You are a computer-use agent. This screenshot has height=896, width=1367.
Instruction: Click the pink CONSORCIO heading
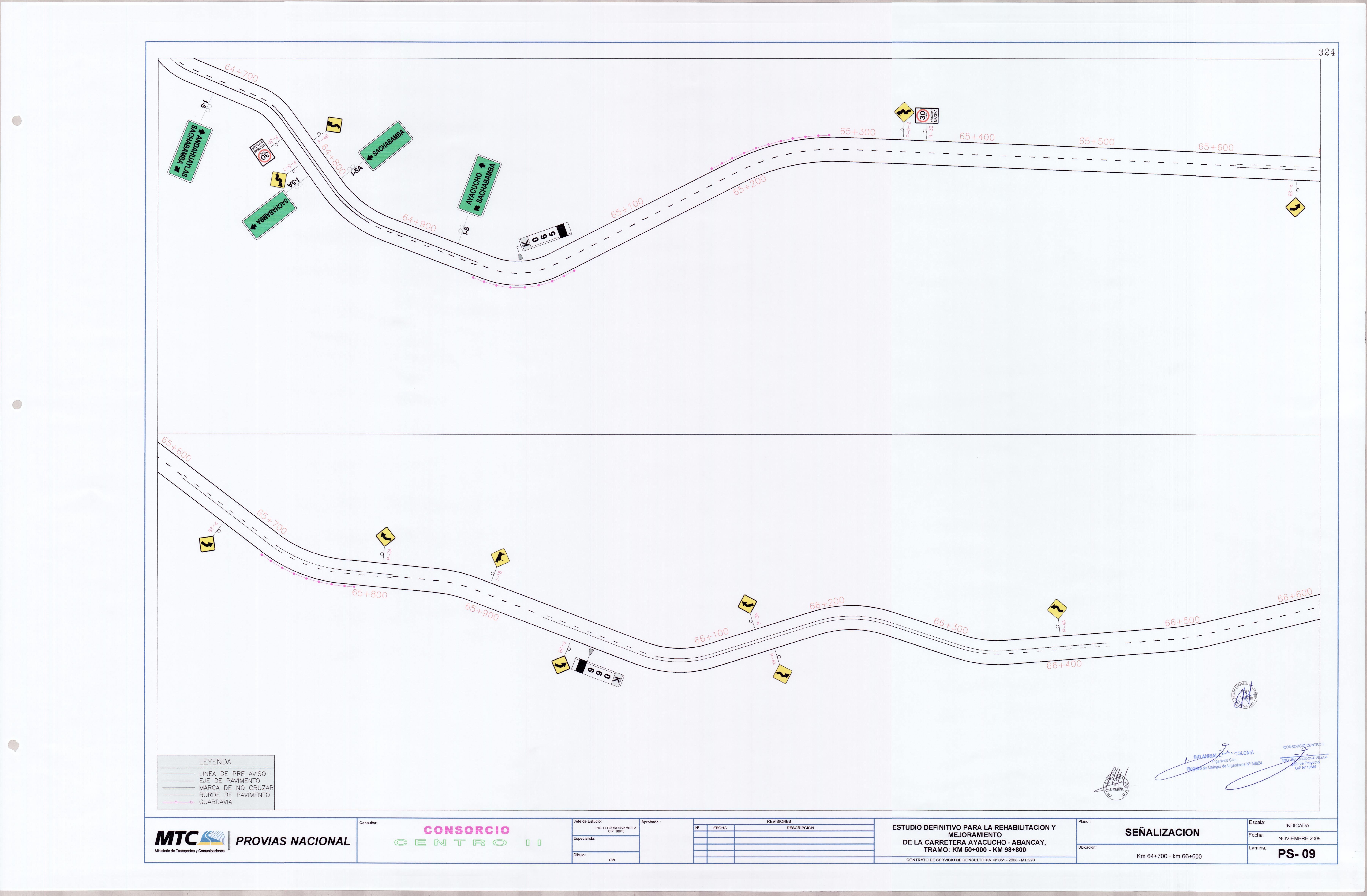click(466, 830)
